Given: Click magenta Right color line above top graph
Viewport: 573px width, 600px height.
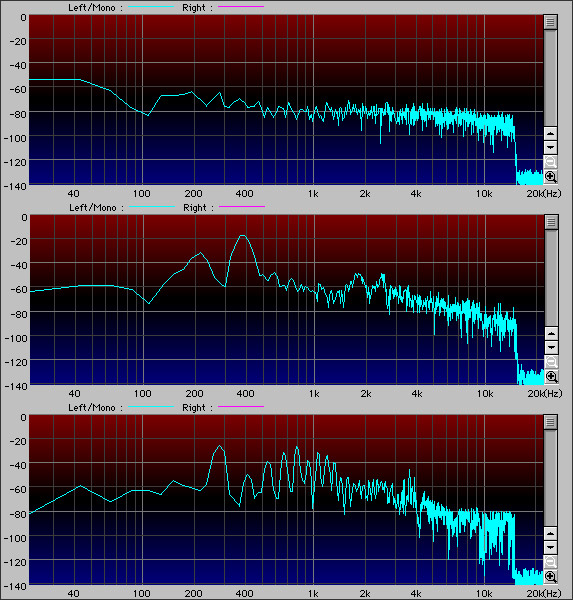Looking at the screenshot, I should click(x=241, y=7).
